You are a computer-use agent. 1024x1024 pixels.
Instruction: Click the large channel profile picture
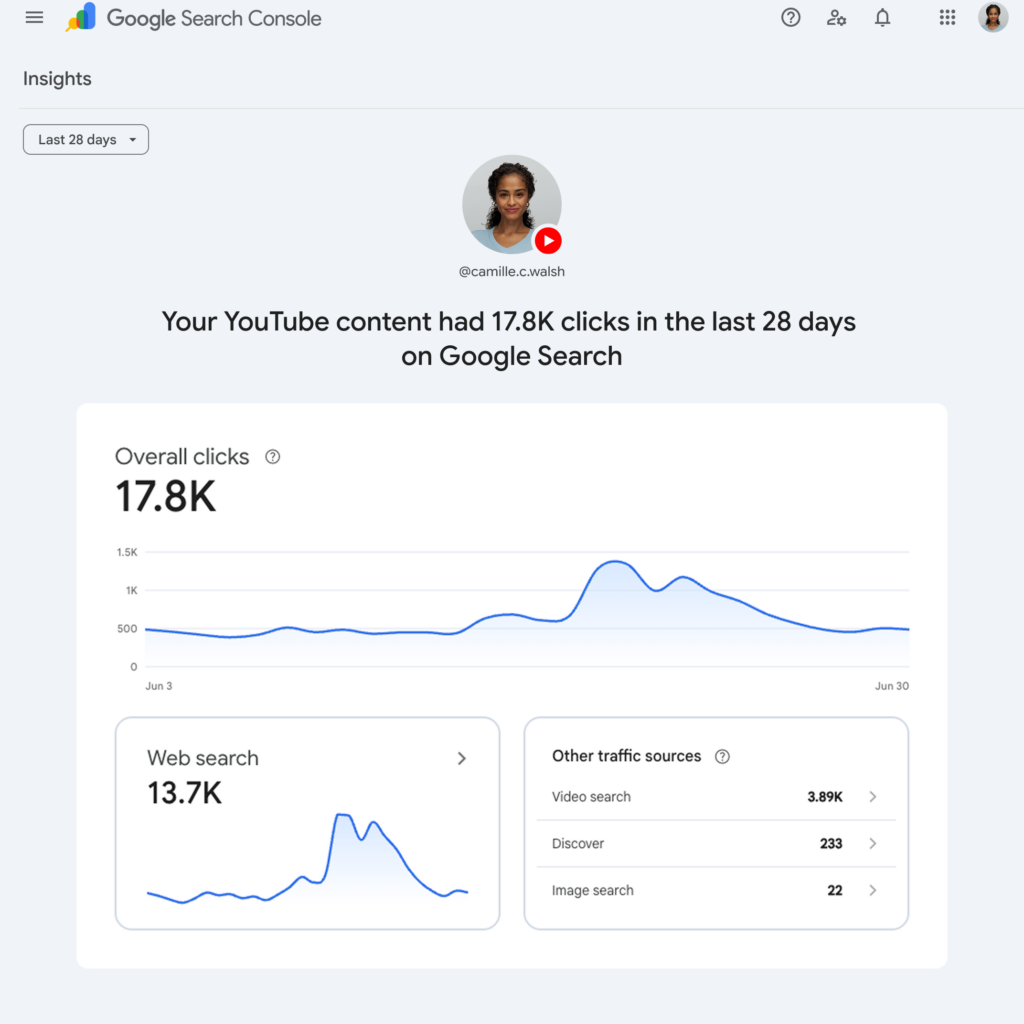click(511, 204)
